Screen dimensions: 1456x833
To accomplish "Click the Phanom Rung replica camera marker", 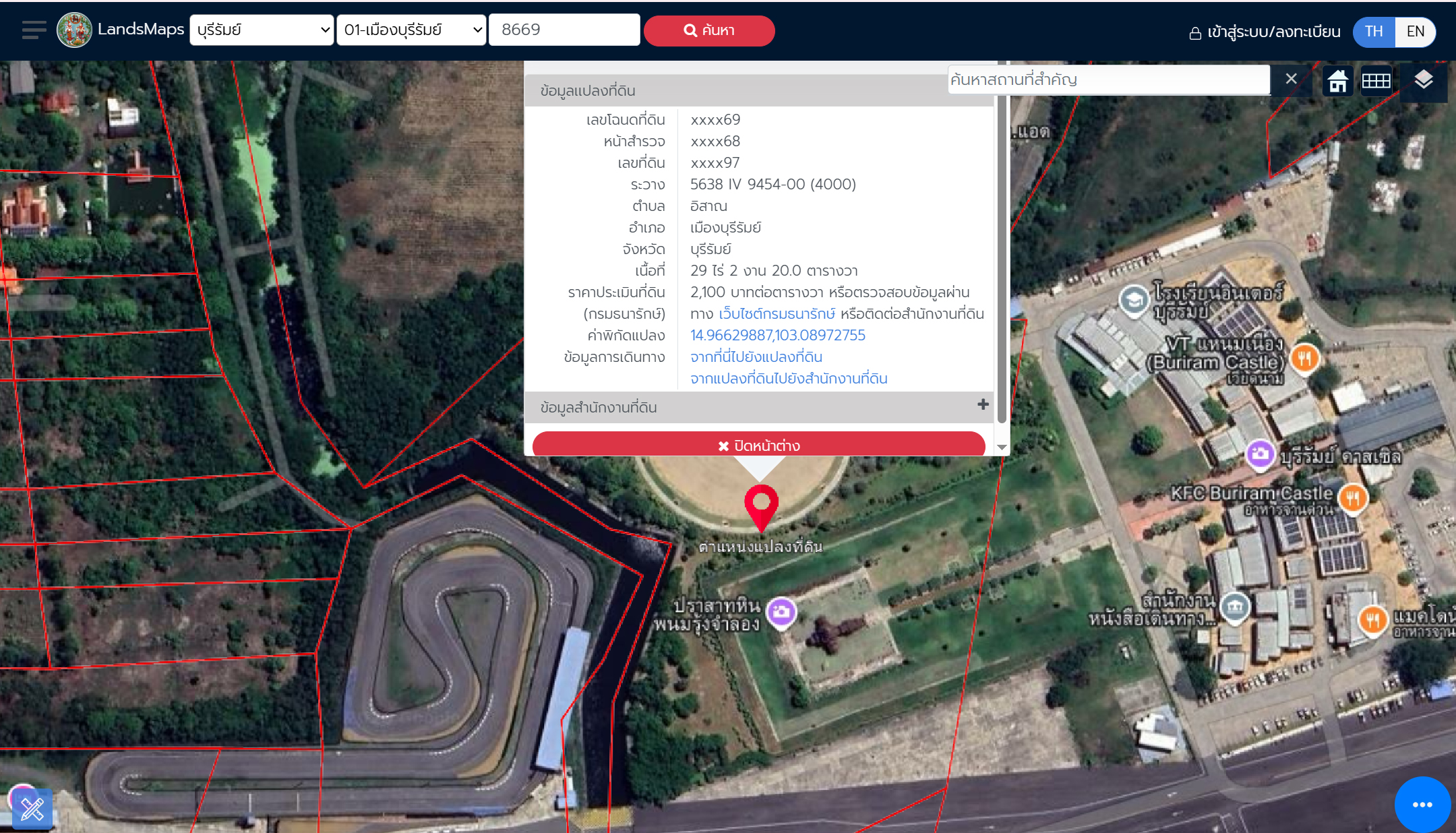I will [x=782, y=612].
